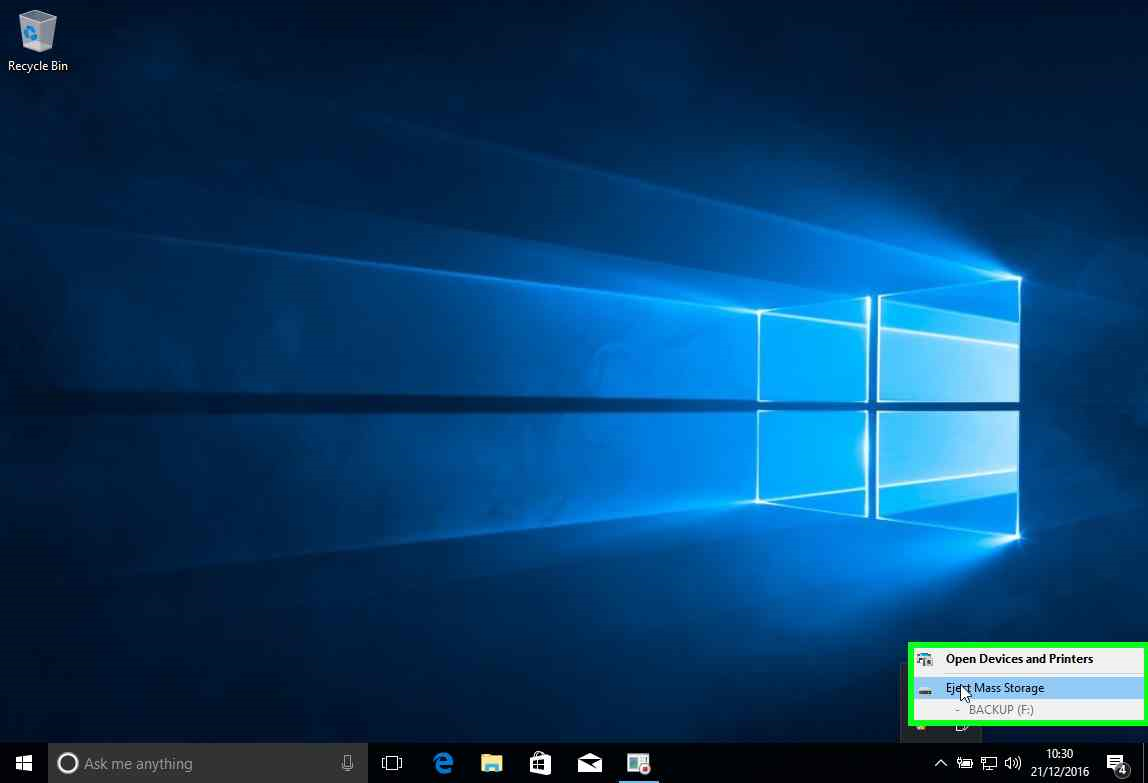Focus the 'Ask me anything' search box
The width and height of the screenshot is (1148, 783).
pyautogui.click(x=207, y=763)
